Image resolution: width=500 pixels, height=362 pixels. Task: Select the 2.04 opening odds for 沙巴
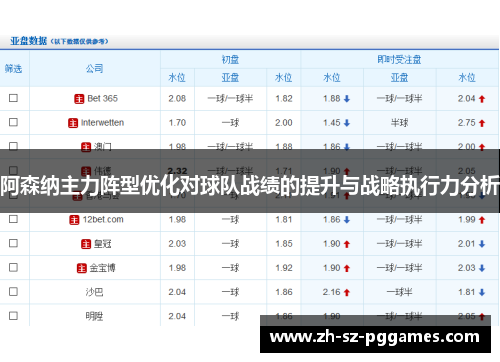pyautogui.click(x=177, y=292)
